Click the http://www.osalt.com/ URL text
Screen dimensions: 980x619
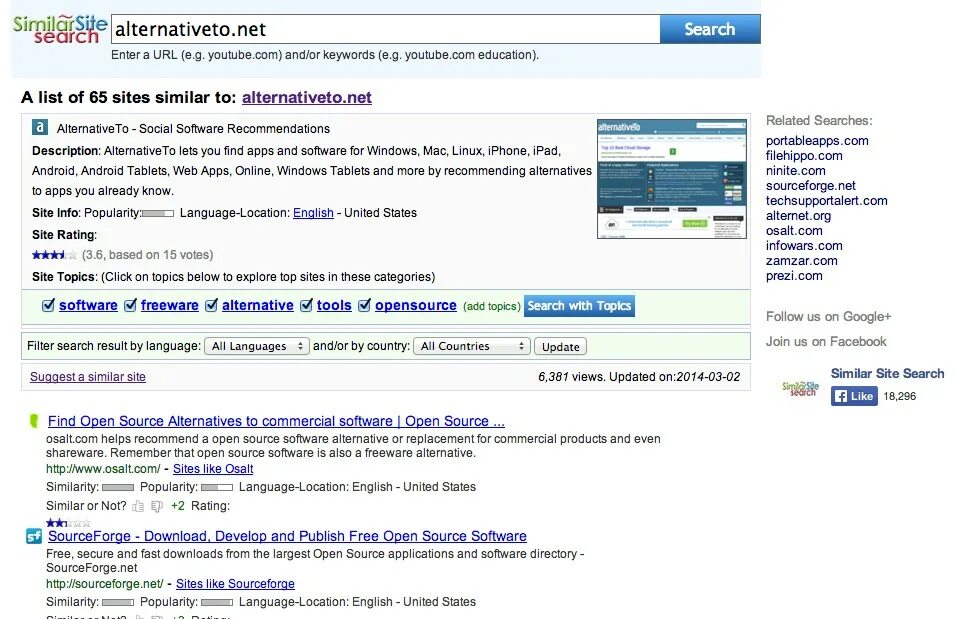point(103,469)
